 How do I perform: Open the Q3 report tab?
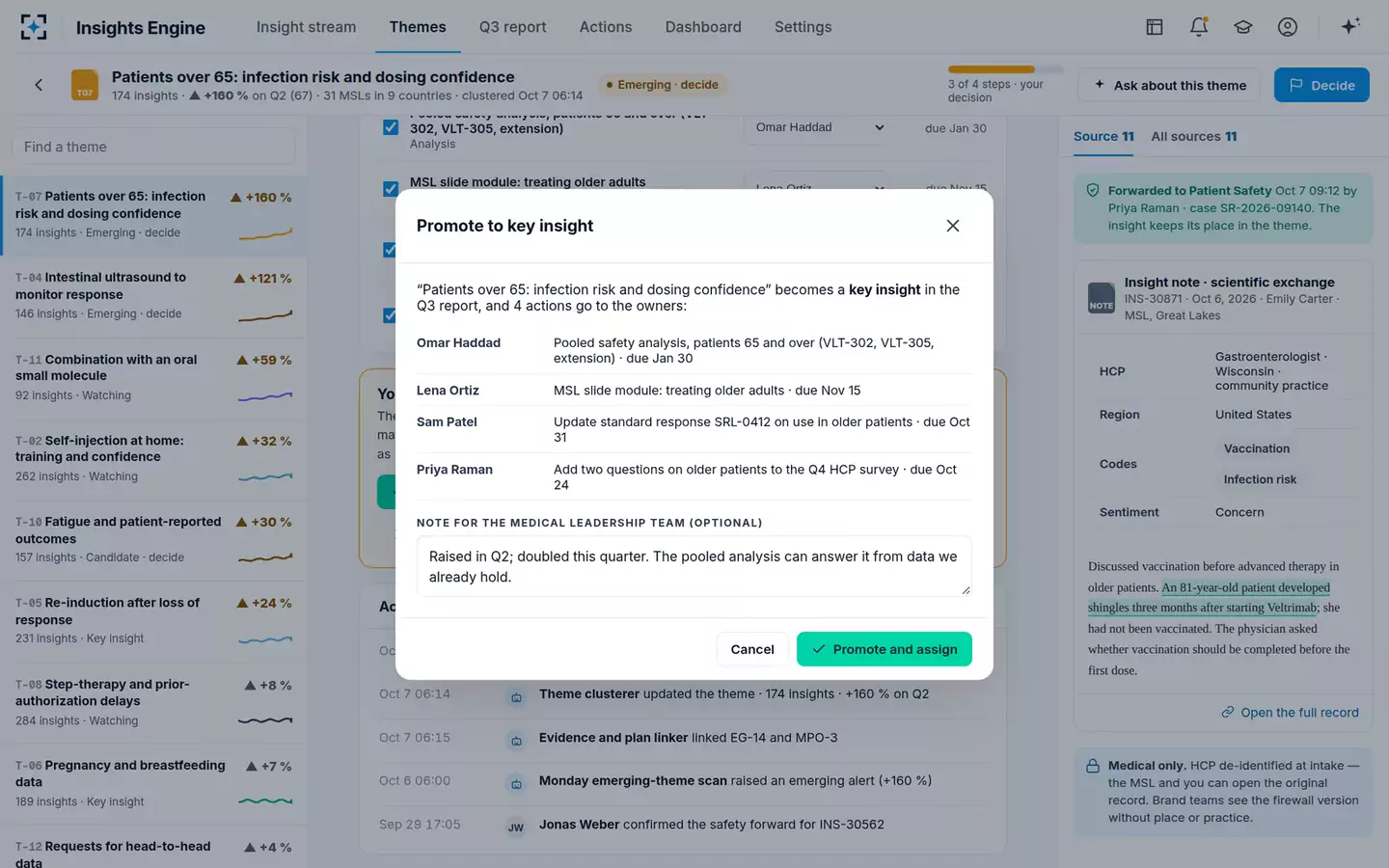click(512, 27)
